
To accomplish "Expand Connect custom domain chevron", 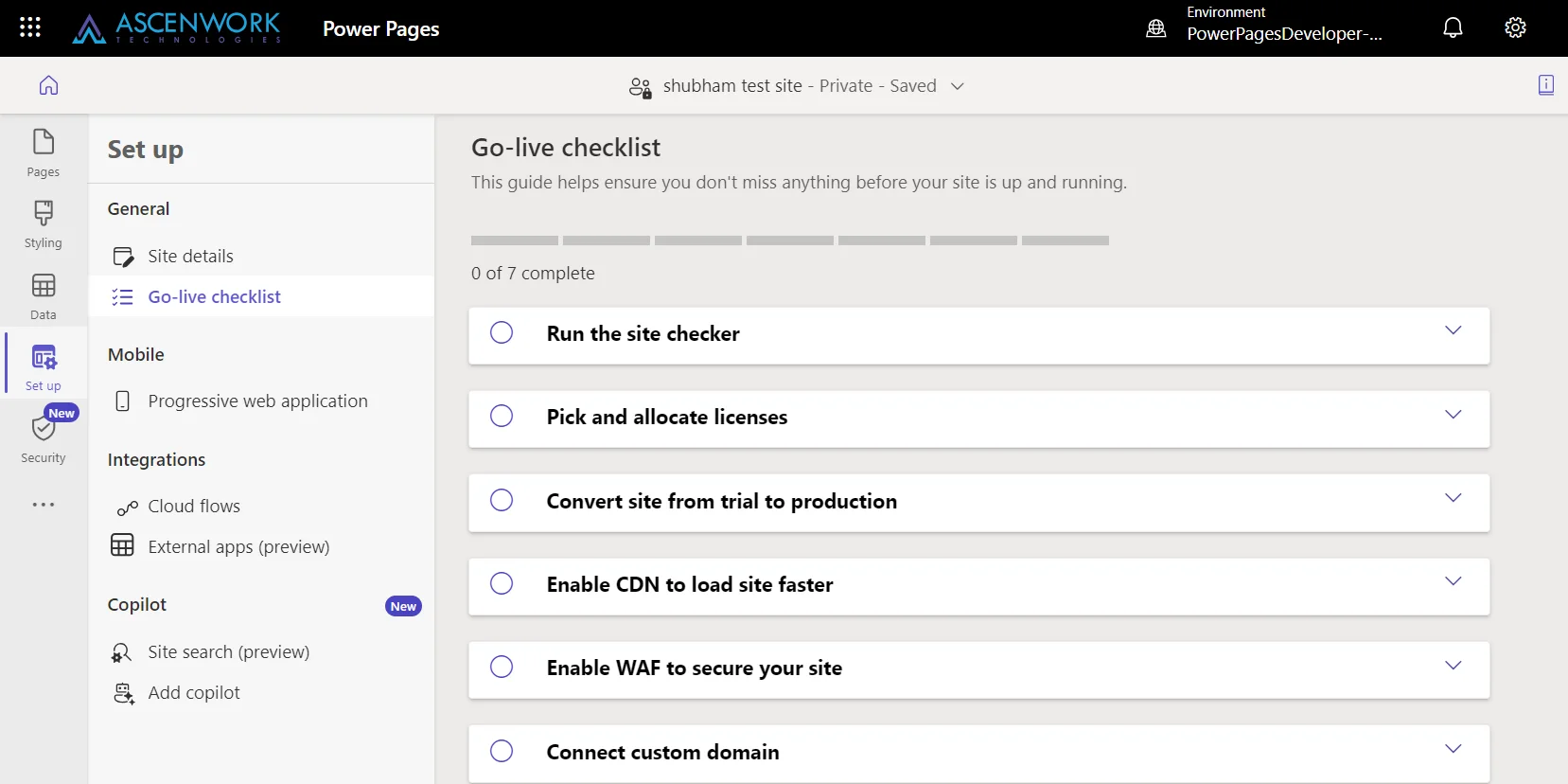I will pos(1453,749).
